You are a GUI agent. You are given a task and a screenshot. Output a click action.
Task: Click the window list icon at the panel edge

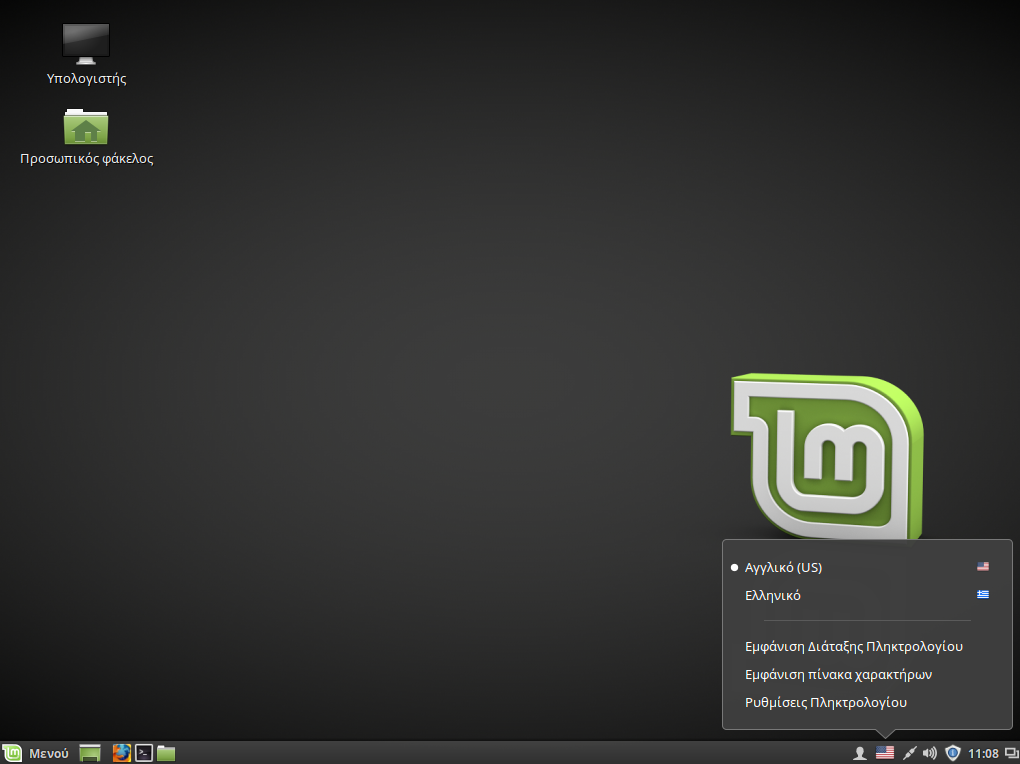(1012, 754)
